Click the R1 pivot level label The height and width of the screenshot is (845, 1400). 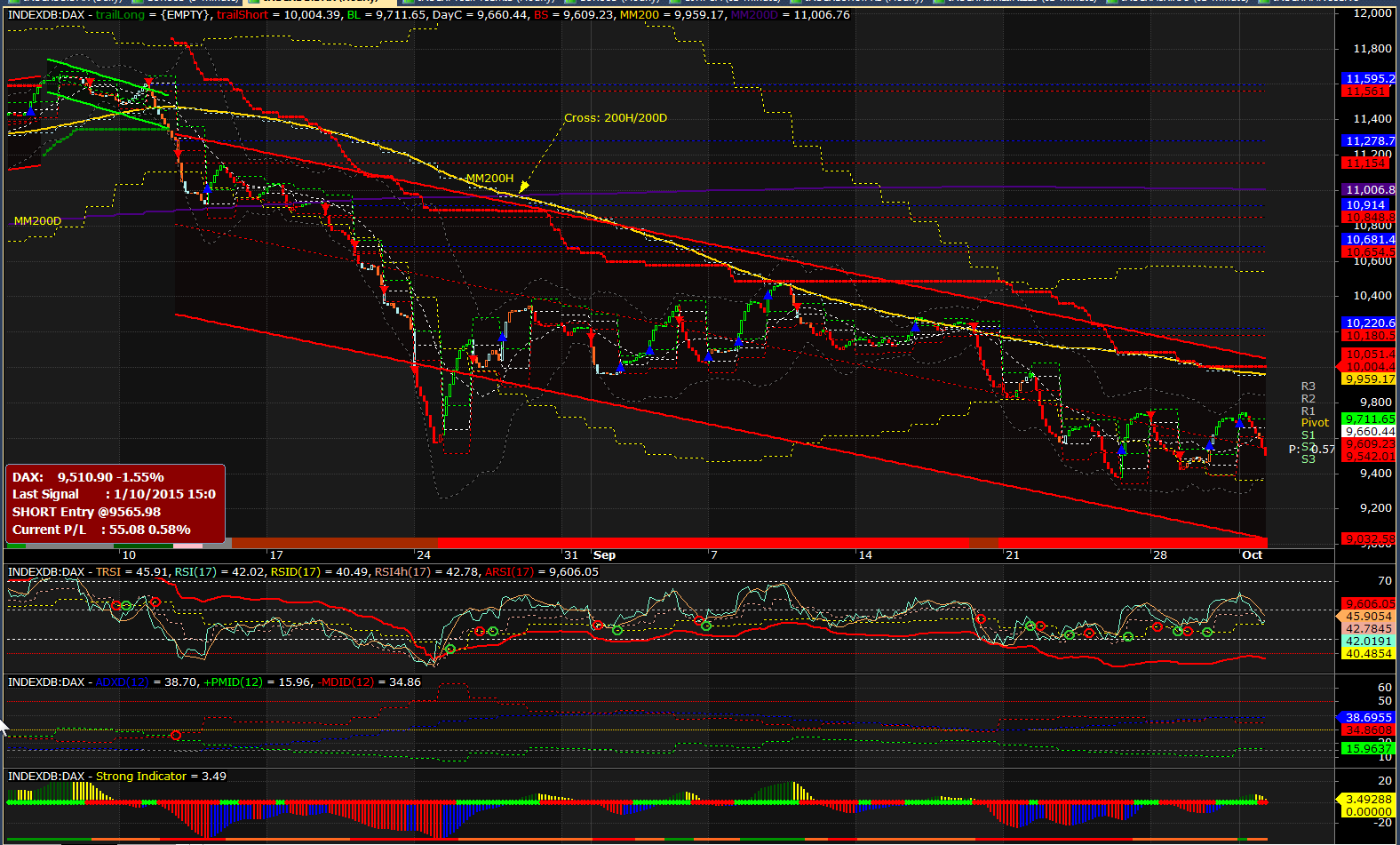(x=1308, y=411)
